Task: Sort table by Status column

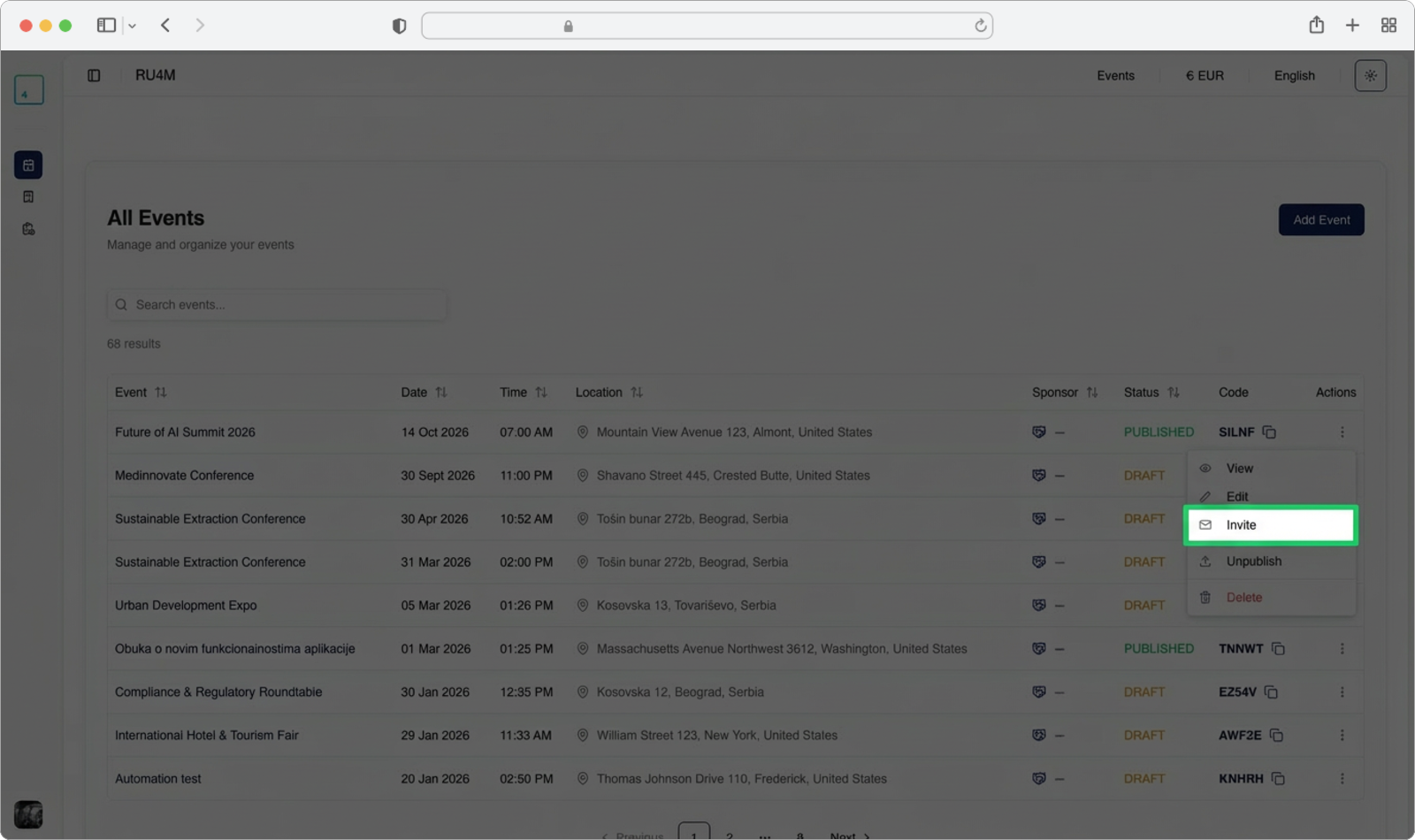Action: [1174, 393]
